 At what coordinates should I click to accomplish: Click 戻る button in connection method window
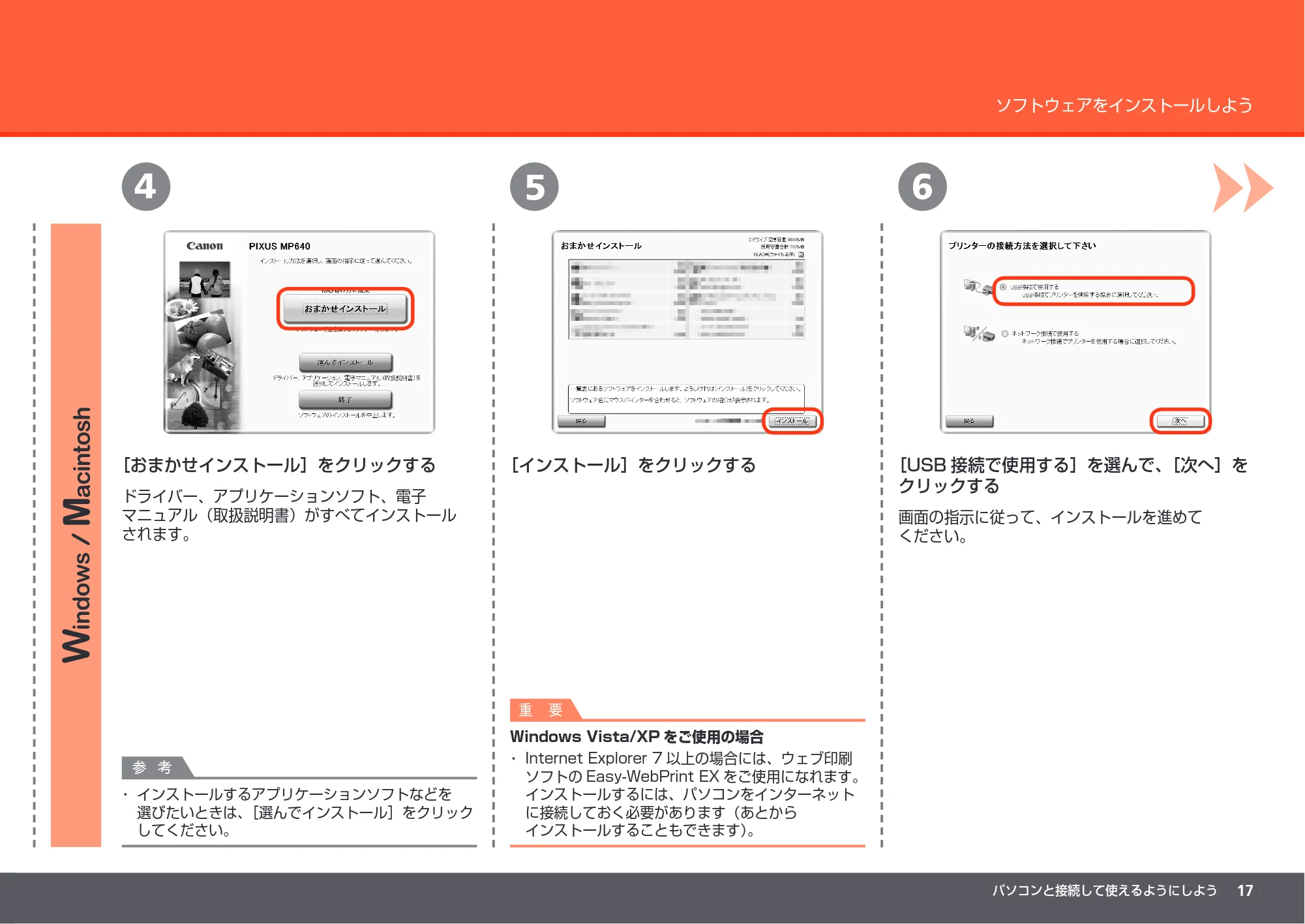pyautogui.click(x=969, y=421)
